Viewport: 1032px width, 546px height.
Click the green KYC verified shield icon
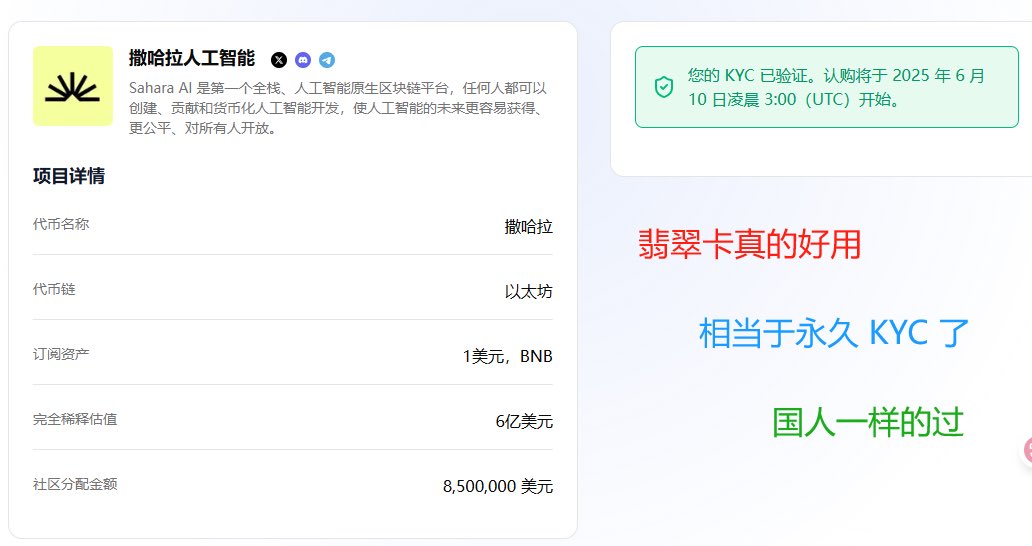click(663, 87)
